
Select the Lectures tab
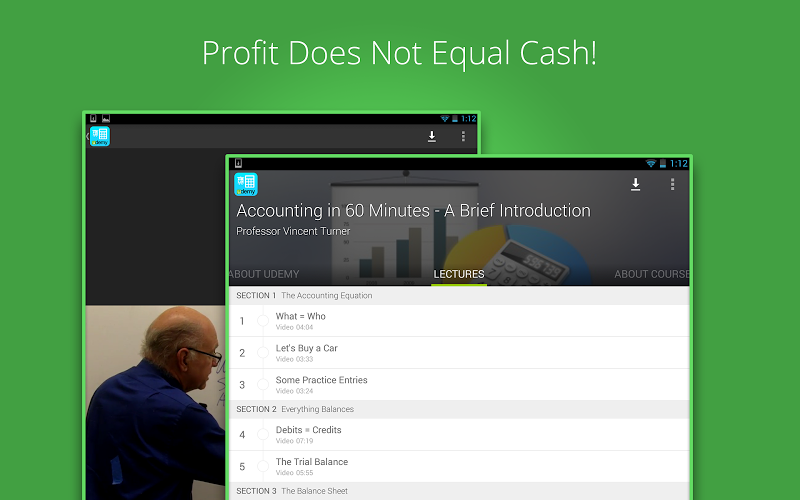click(459, 274)
